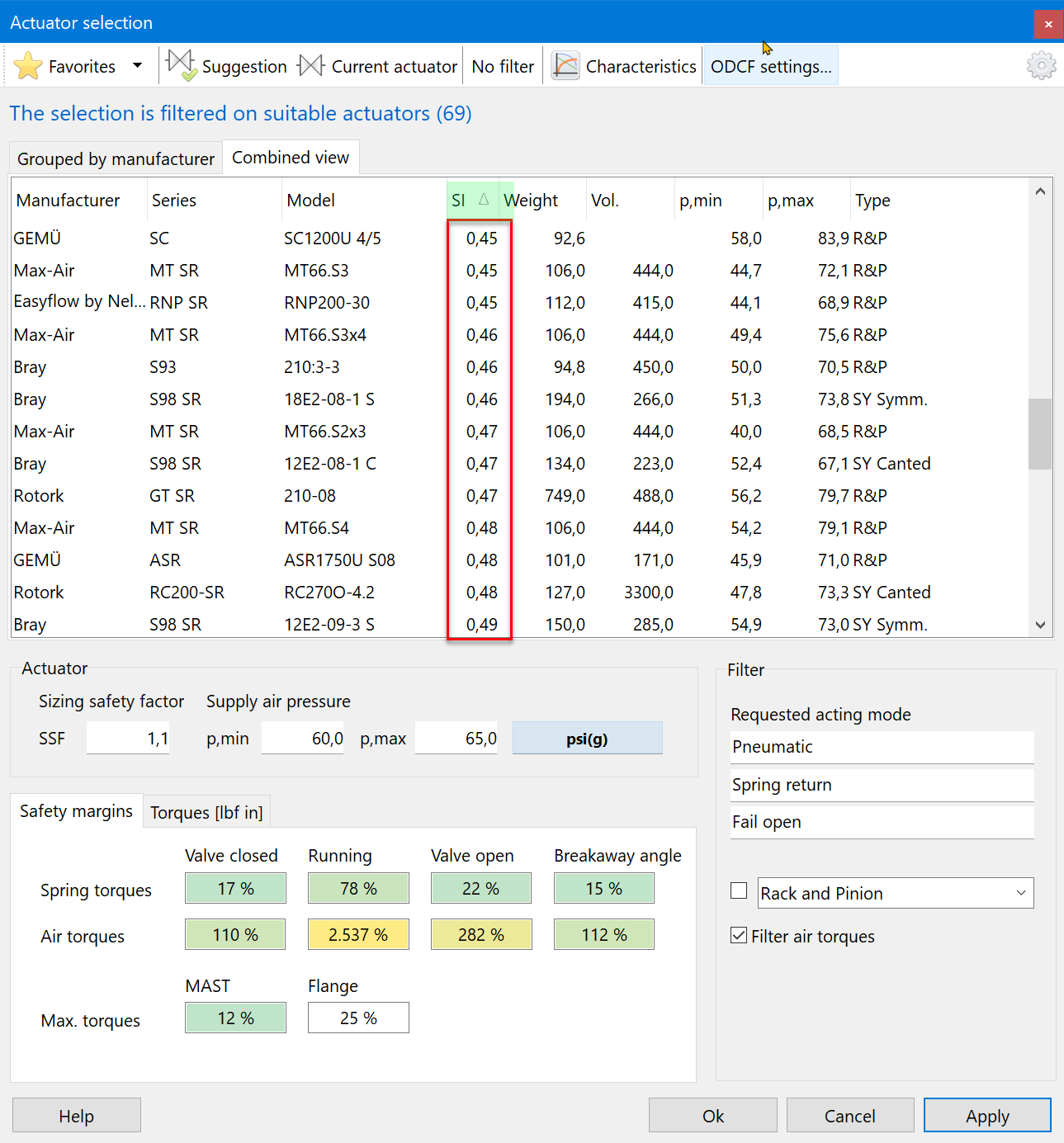Select the GEMÜ ASR1750U S08 row

pyautogui.click(x=520, y=560)
